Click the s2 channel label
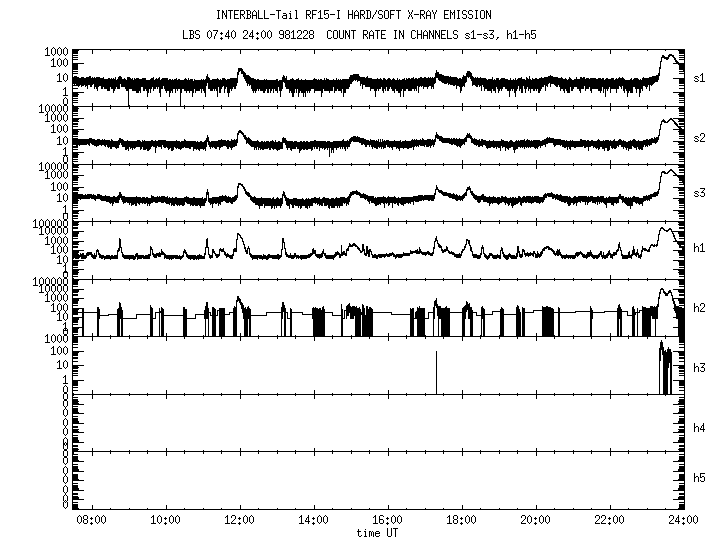This screenshot has height=550, width=720. point(699,136)
